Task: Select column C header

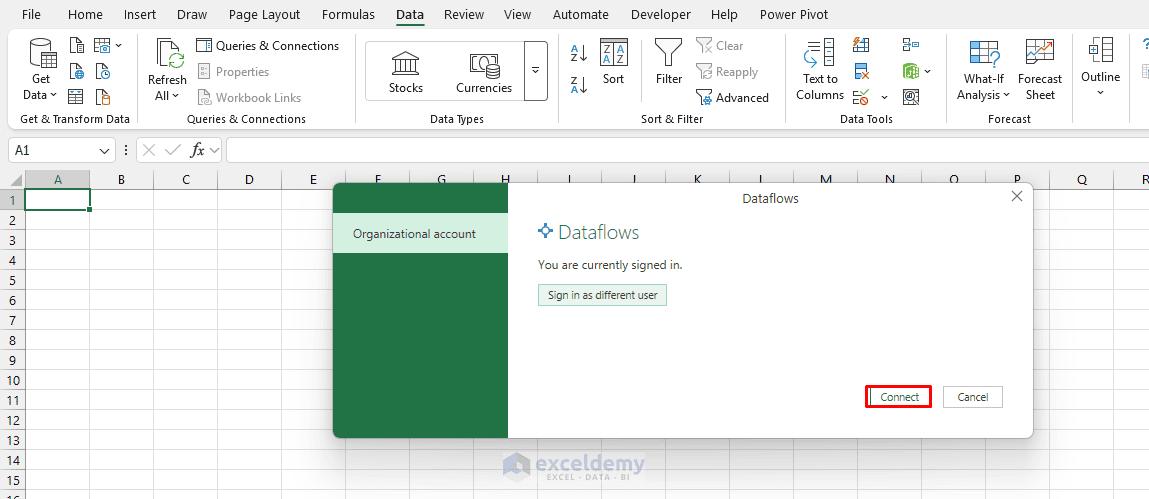Action: (x=185, y=180)
